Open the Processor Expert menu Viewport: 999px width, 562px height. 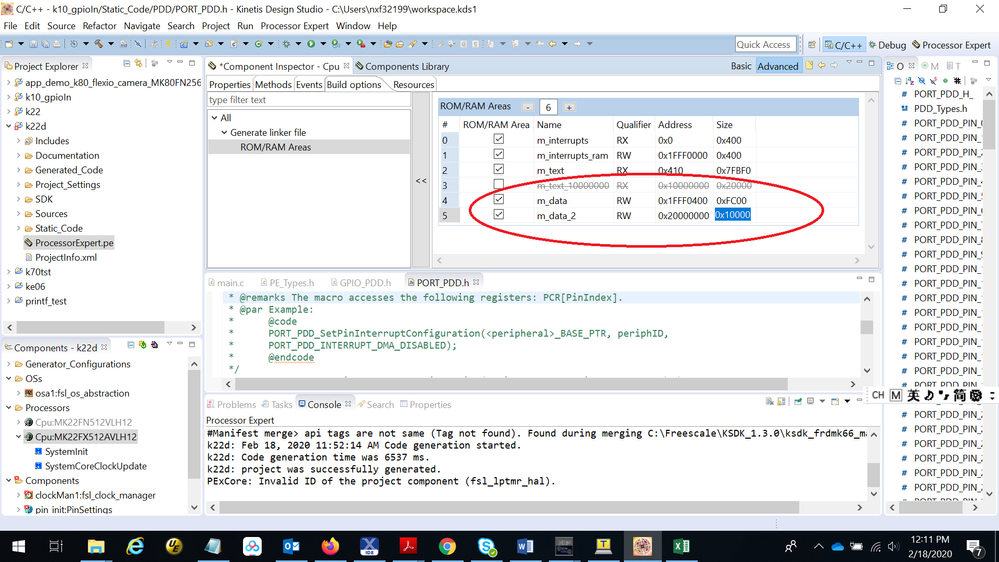[294, 26]
